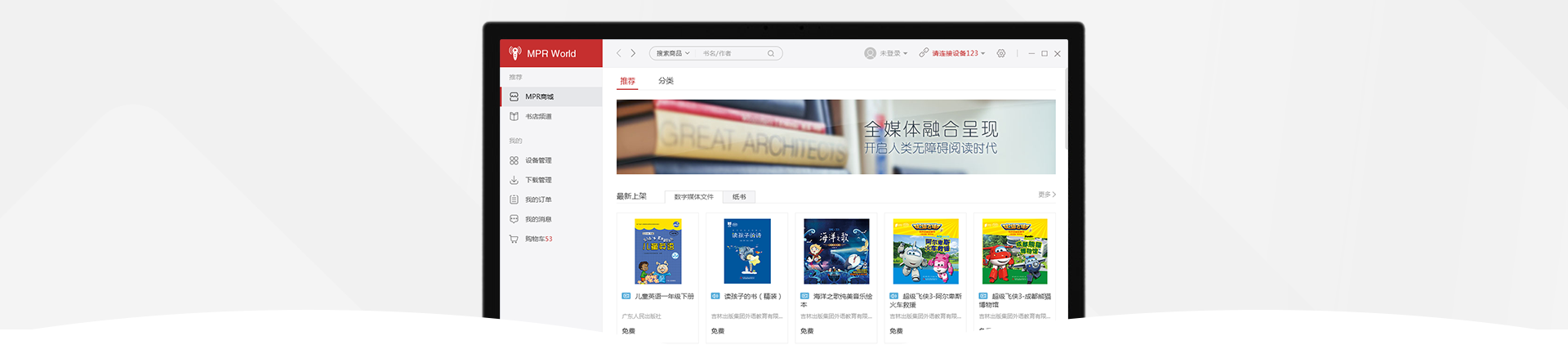This screenshot has width=1568, height=345.
Task: Click media icon beside 超级飞侠3-成都熊猫博物馆
Action: point(983,296)
